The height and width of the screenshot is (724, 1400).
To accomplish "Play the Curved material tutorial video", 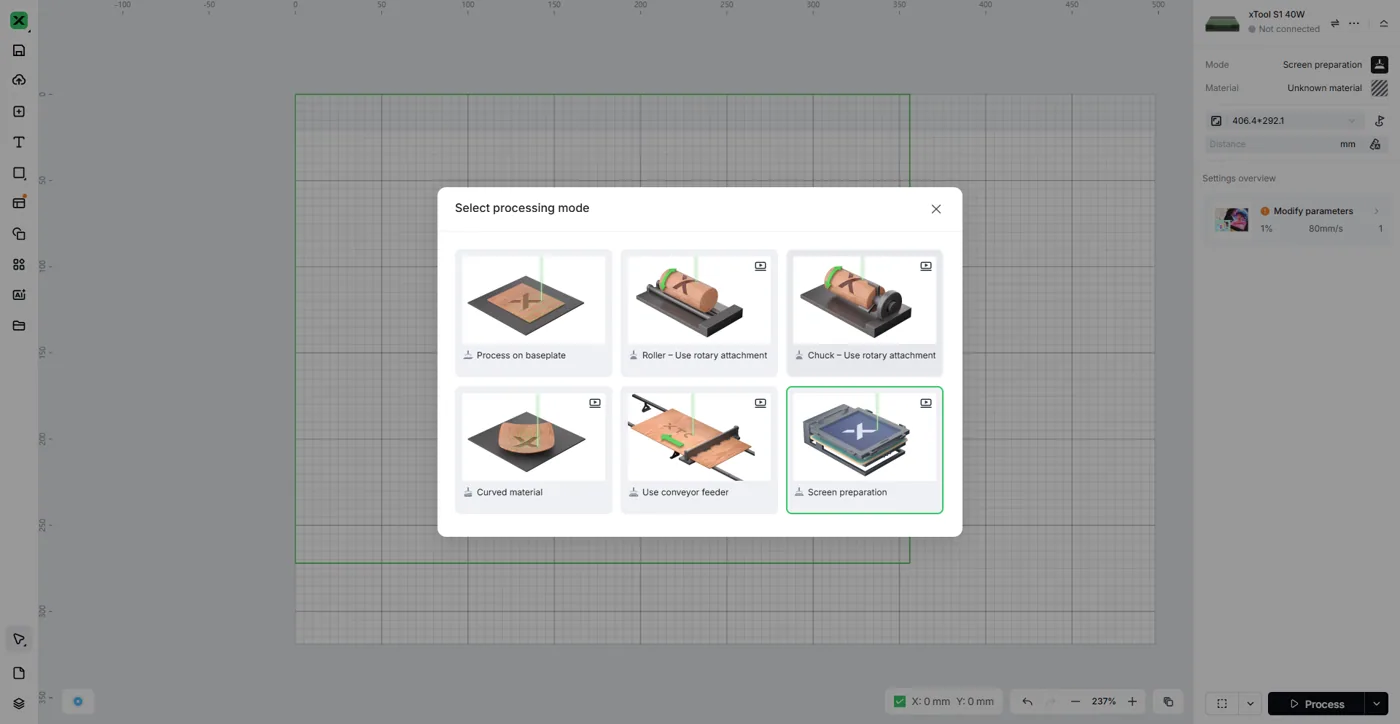I will [x=595, y=403].
